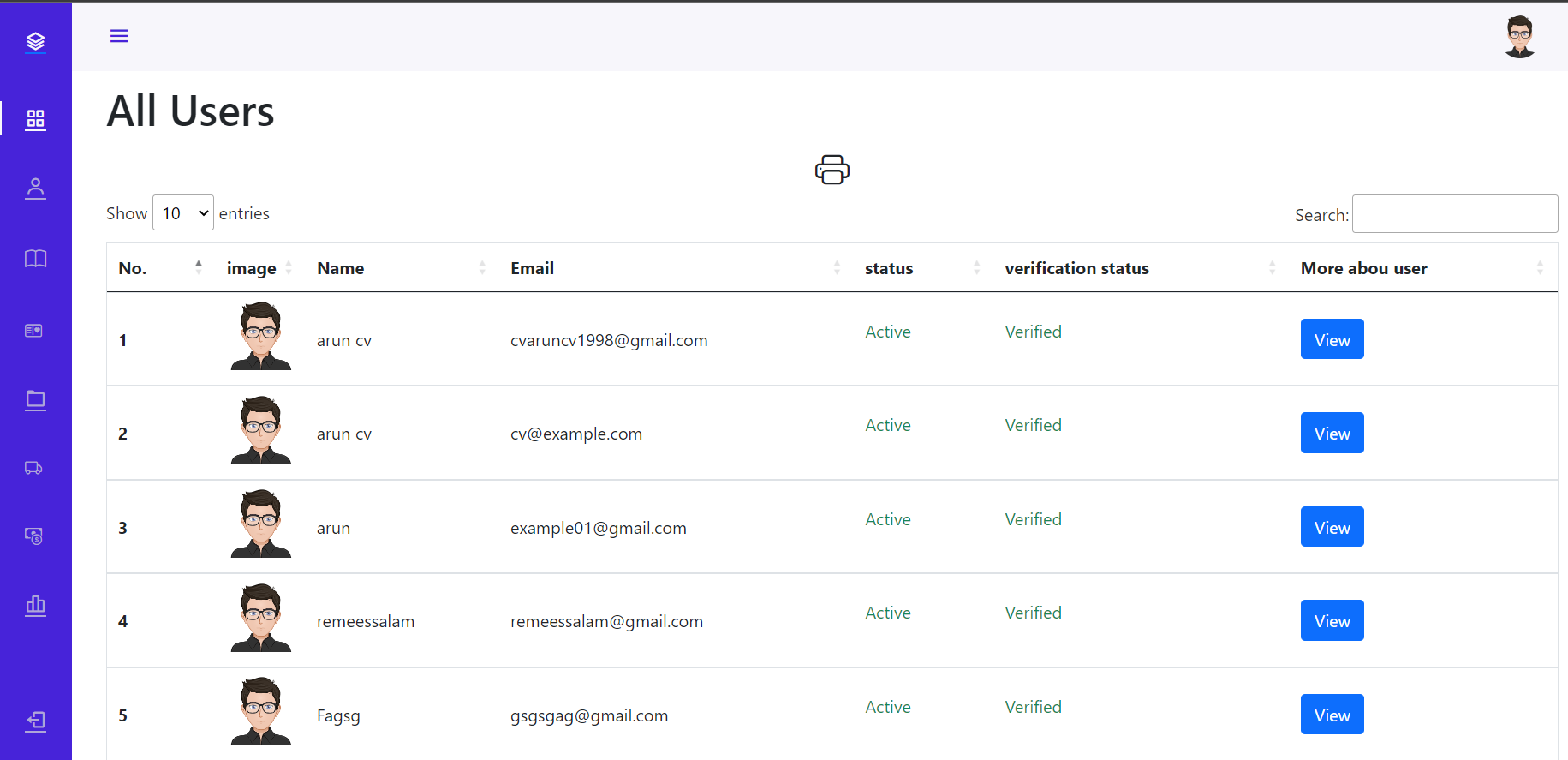
Task: Click View button for remeessalam user
Action: coord(1332,620)
